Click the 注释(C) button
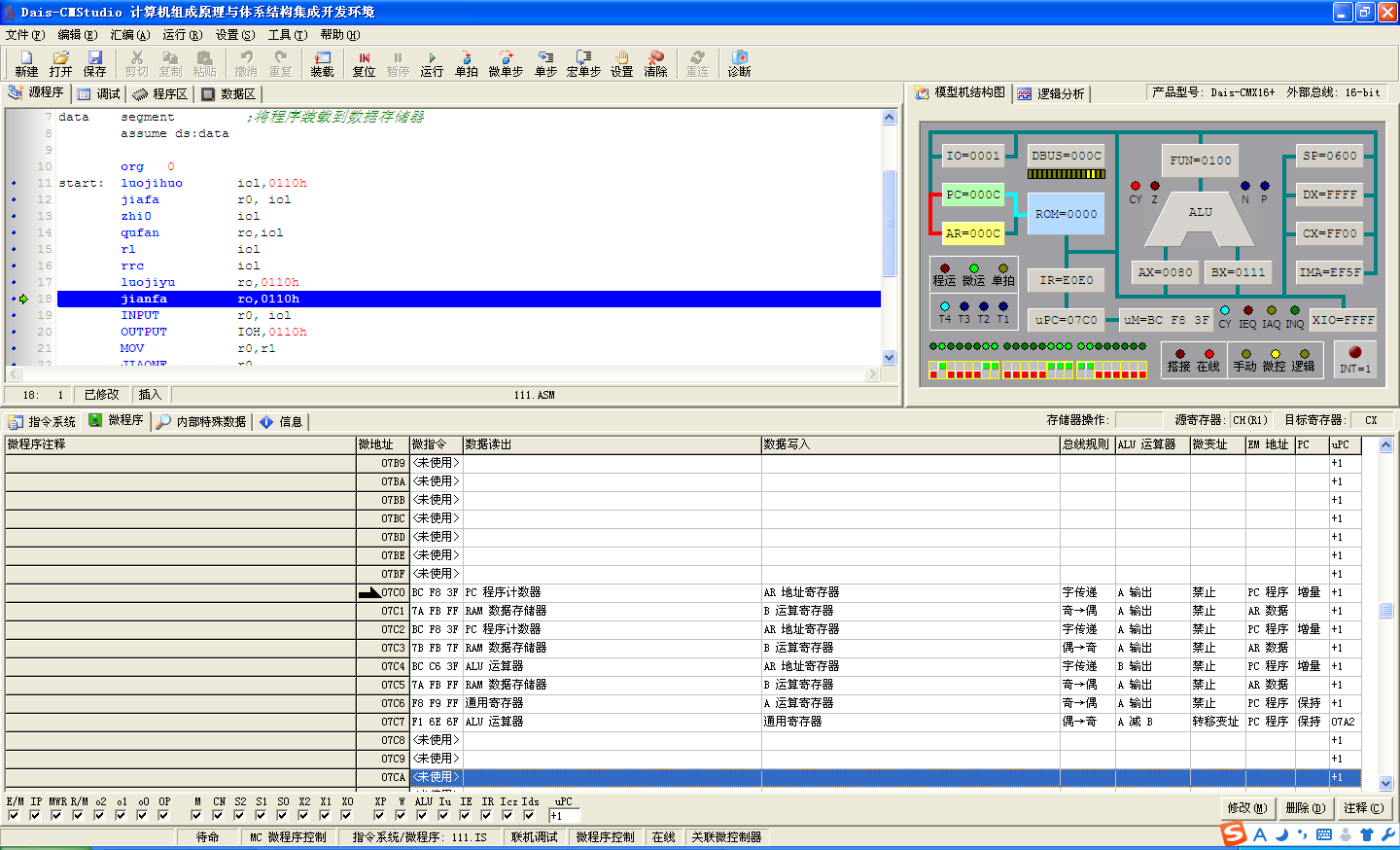This screenshot has width=1400, height=850. (x=1363, y=808)
